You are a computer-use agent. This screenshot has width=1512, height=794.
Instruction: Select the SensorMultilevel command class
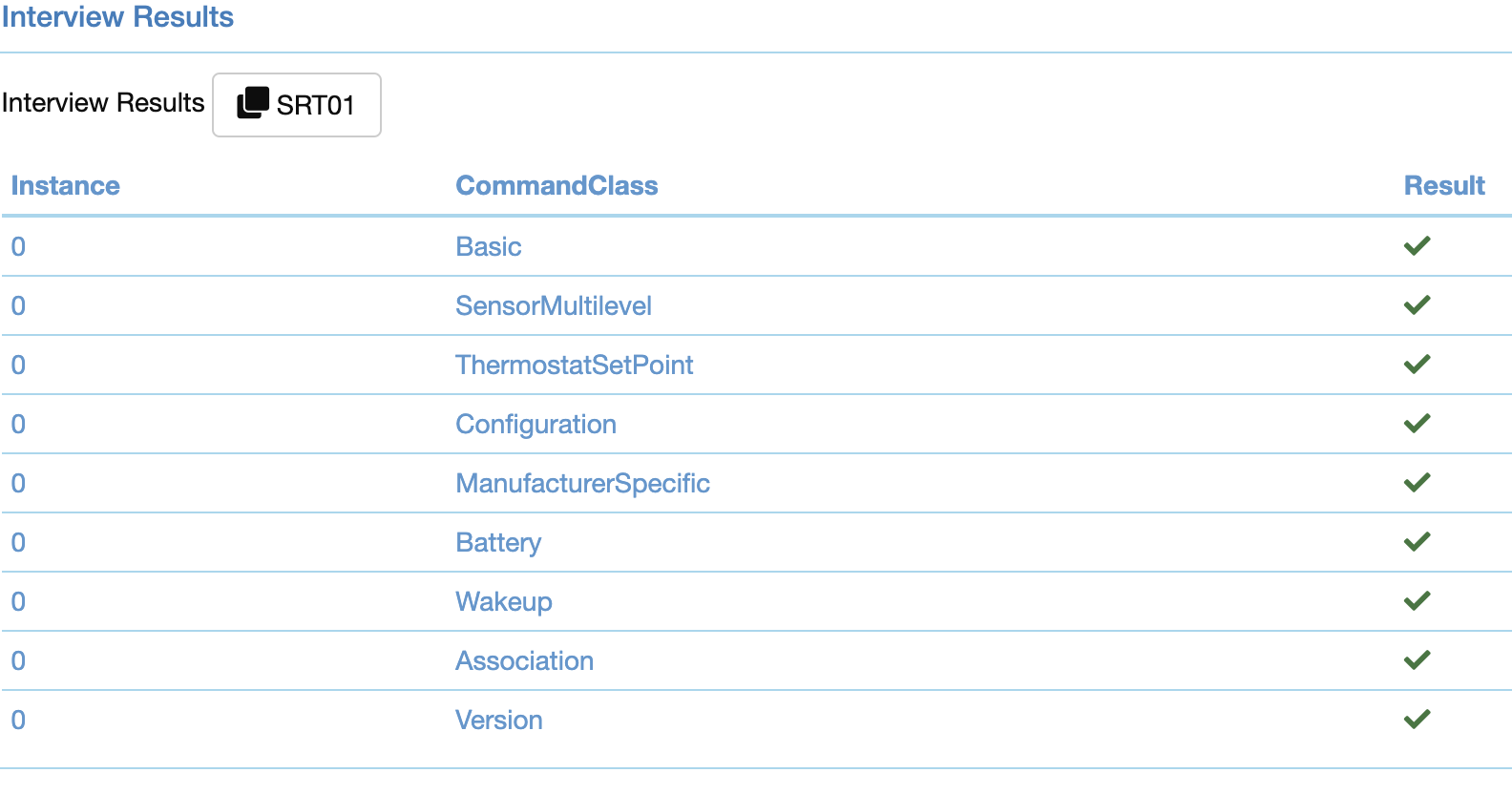point(554,305)
